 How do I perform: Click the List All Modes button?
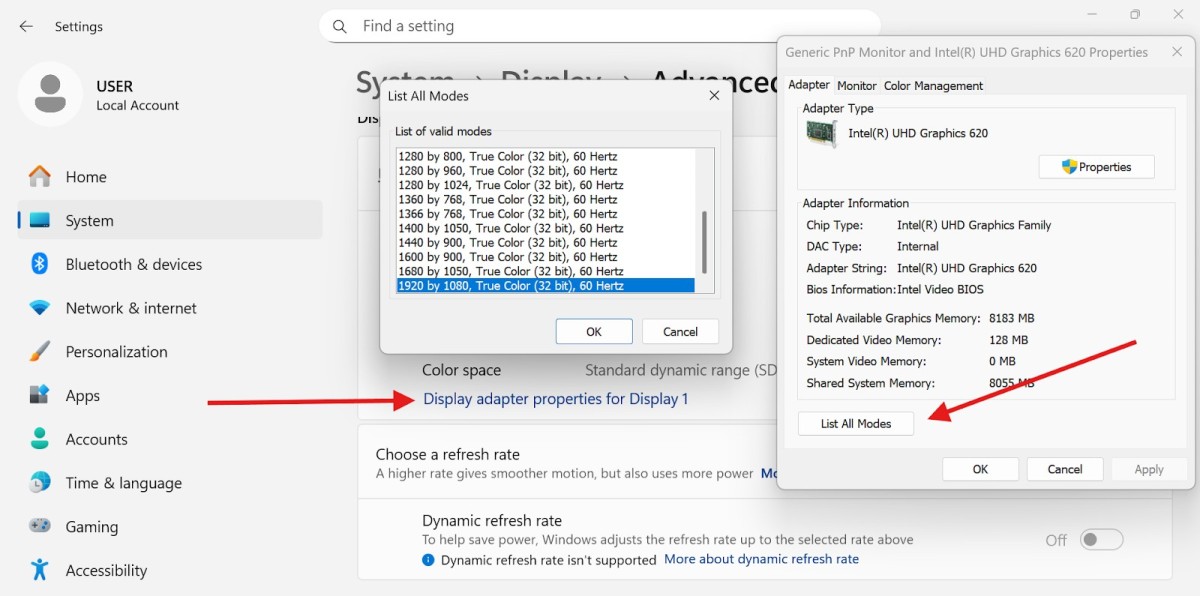coord(855,423)
